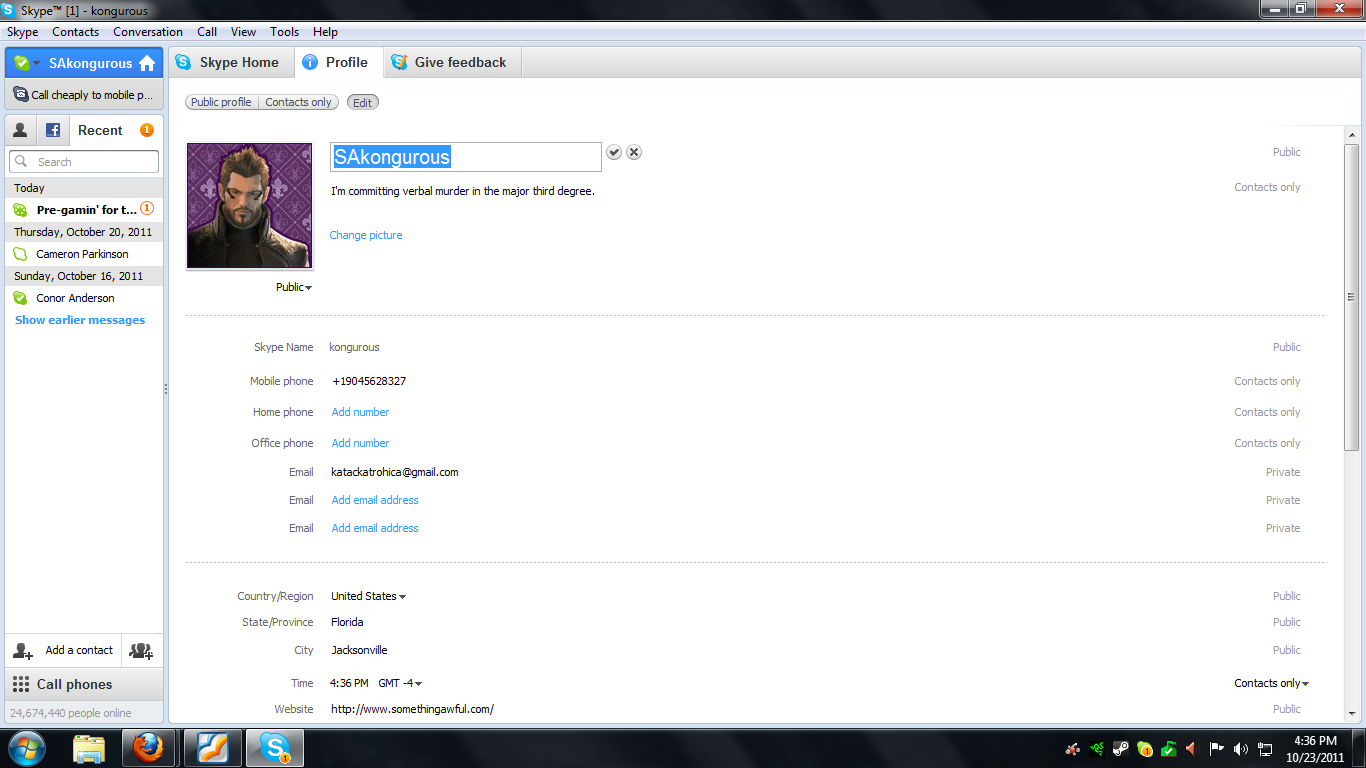The width and height of the screenshot is (1366, 768).
Task: Open the Tools menu
Action: coord(285,32)
